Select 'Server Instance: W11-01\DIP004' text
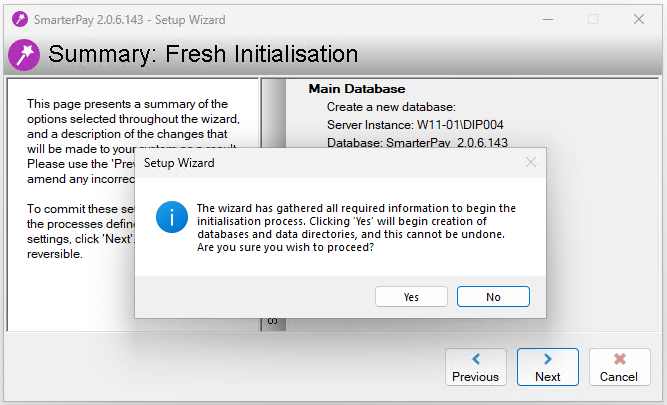Image resolution: width=667 pixels, height=405 pixels. pos(415,125)
